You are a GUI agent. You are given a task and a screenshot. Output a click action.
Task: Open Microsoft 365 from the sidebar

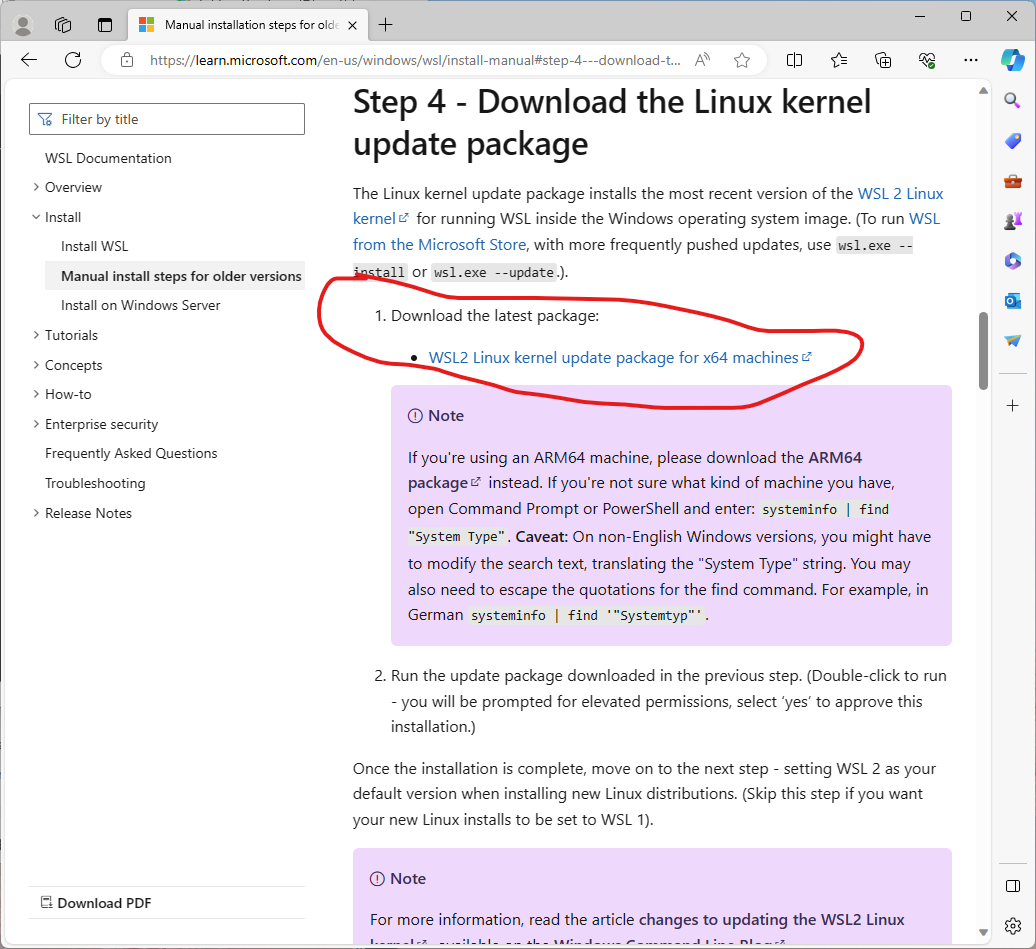[x=1012, y=261]
